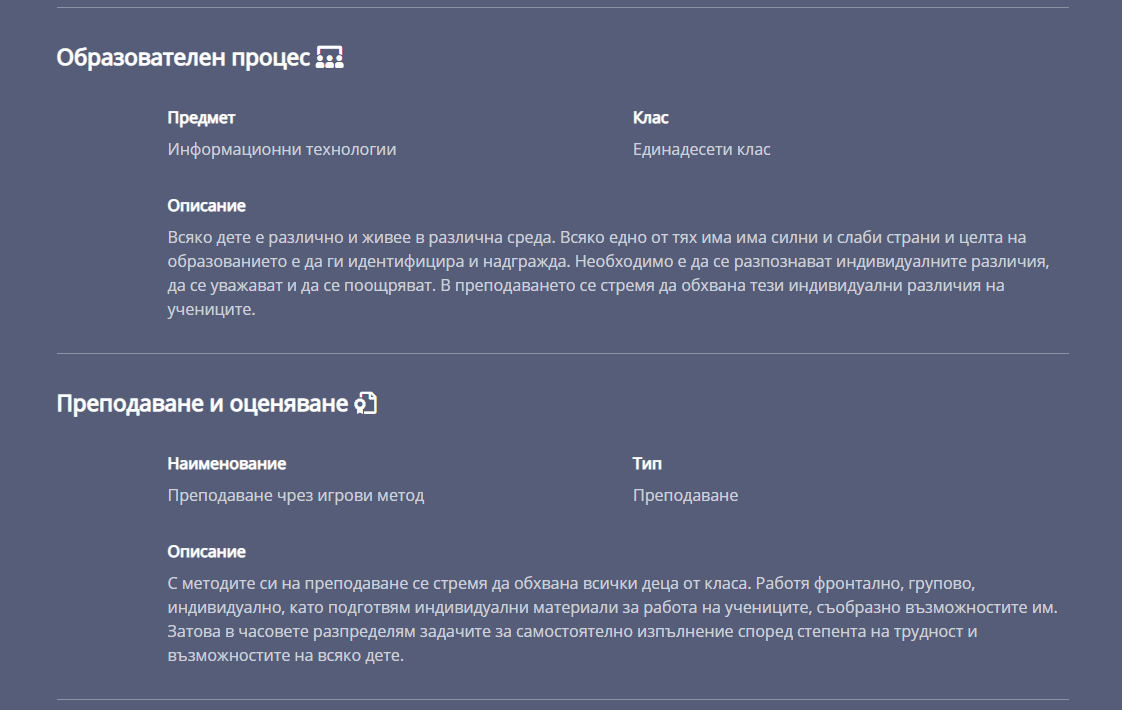This screenshot has width=1122, height=710.
Task: Click the Тип field label
Action: tap(647, 464)
